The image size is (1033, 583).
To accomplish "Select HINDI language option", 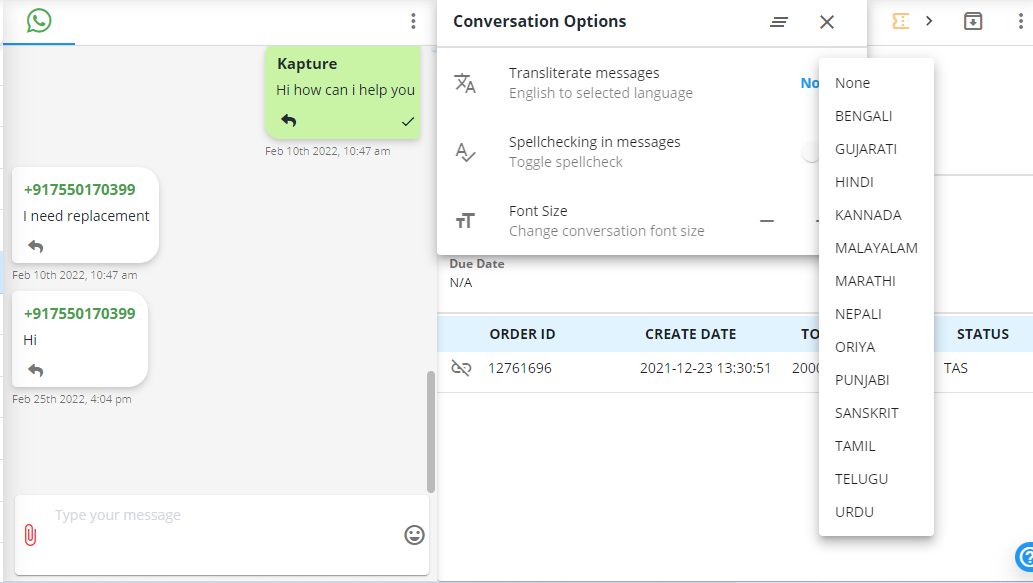I will pyautogui.click(x=876, y=182).
